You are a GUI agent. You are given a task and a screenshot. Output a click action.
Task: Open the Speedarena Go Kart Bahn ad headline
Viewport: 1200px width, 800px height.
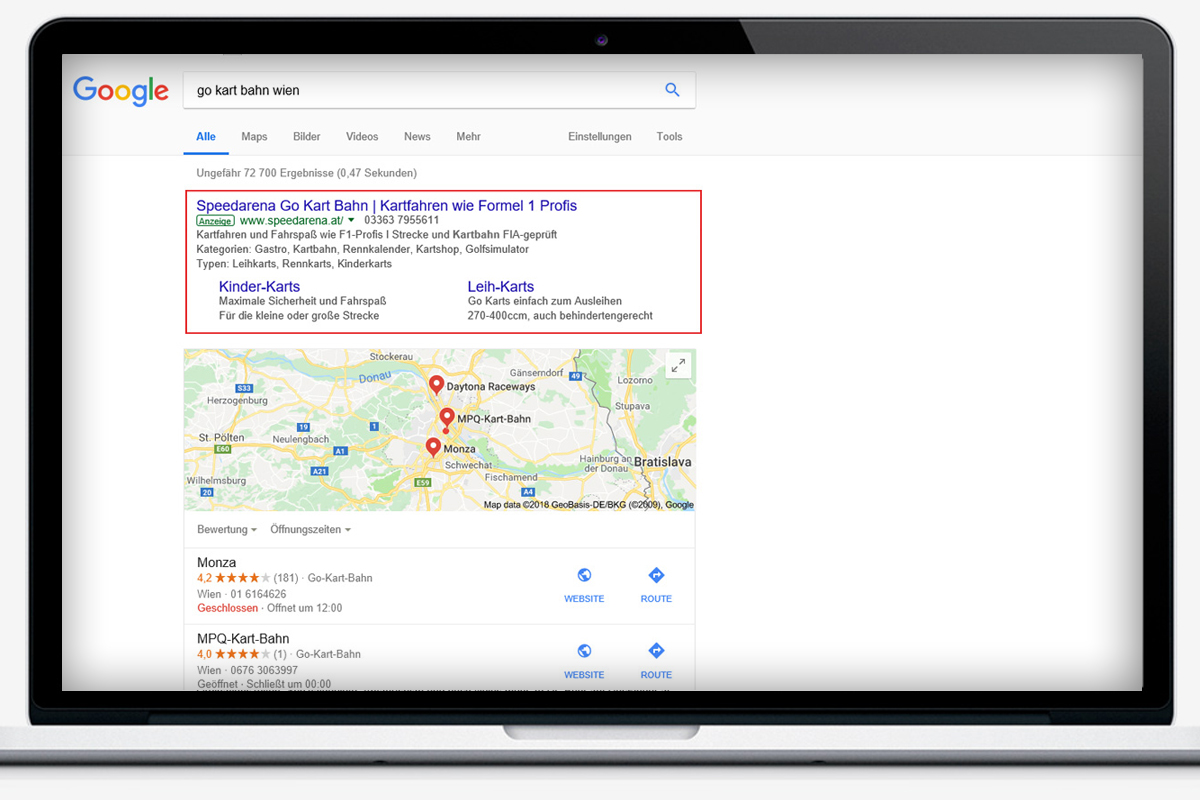pyautogui.click(x=387, y=206)
